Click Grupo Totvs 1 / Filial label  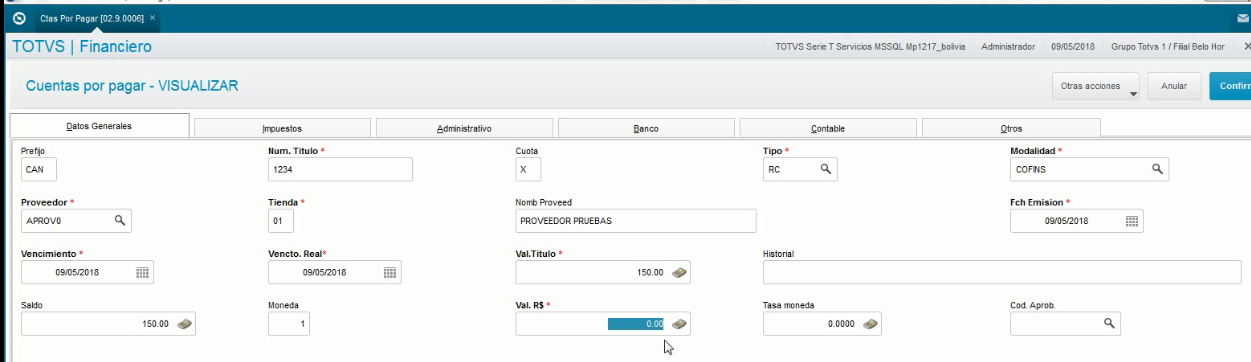point(1167,47)
